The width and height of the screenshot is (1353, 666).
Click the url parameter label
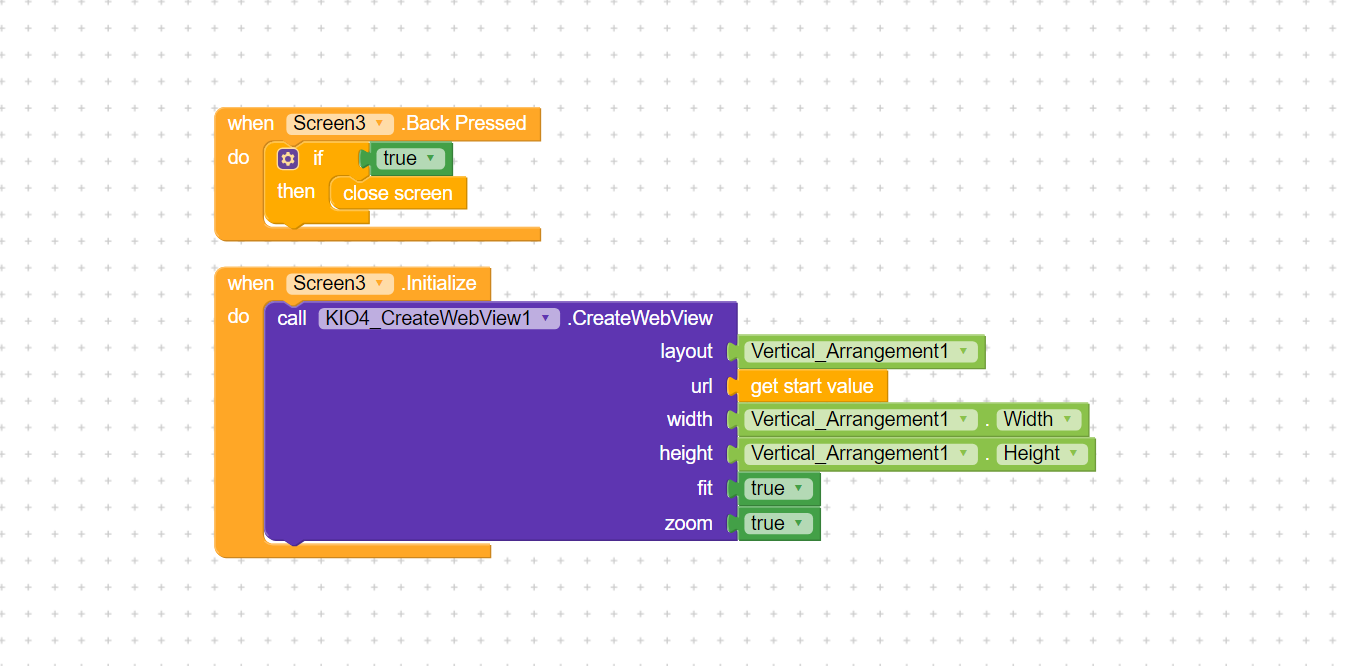click(x=702, y=386)
